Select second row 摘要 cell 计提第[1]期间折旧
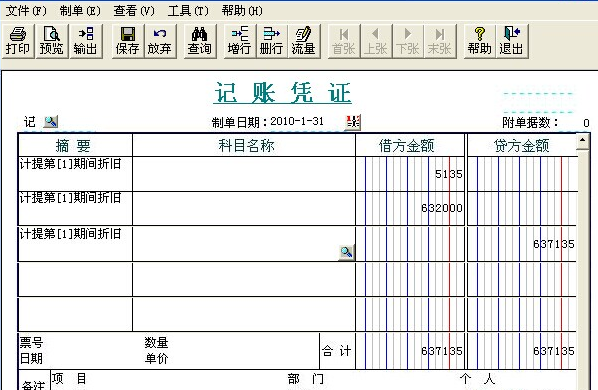The height and width of the screenshot is (390, 598). (75, 208)
